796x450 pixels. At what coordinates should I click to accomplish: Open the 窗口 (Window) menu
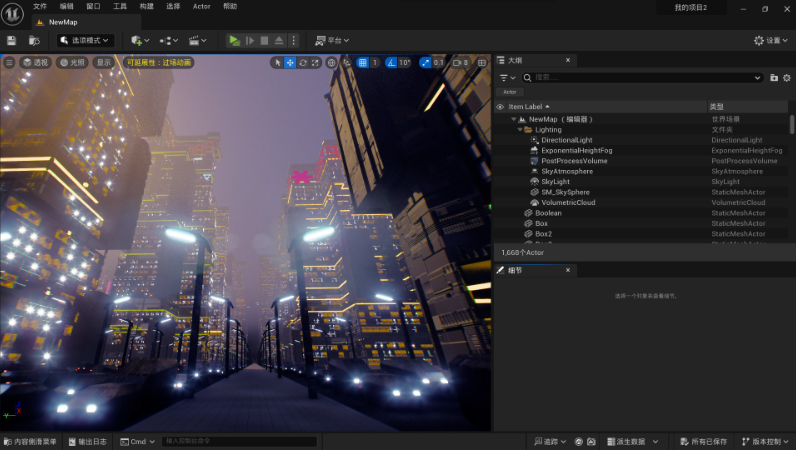[x=93, y=7]
